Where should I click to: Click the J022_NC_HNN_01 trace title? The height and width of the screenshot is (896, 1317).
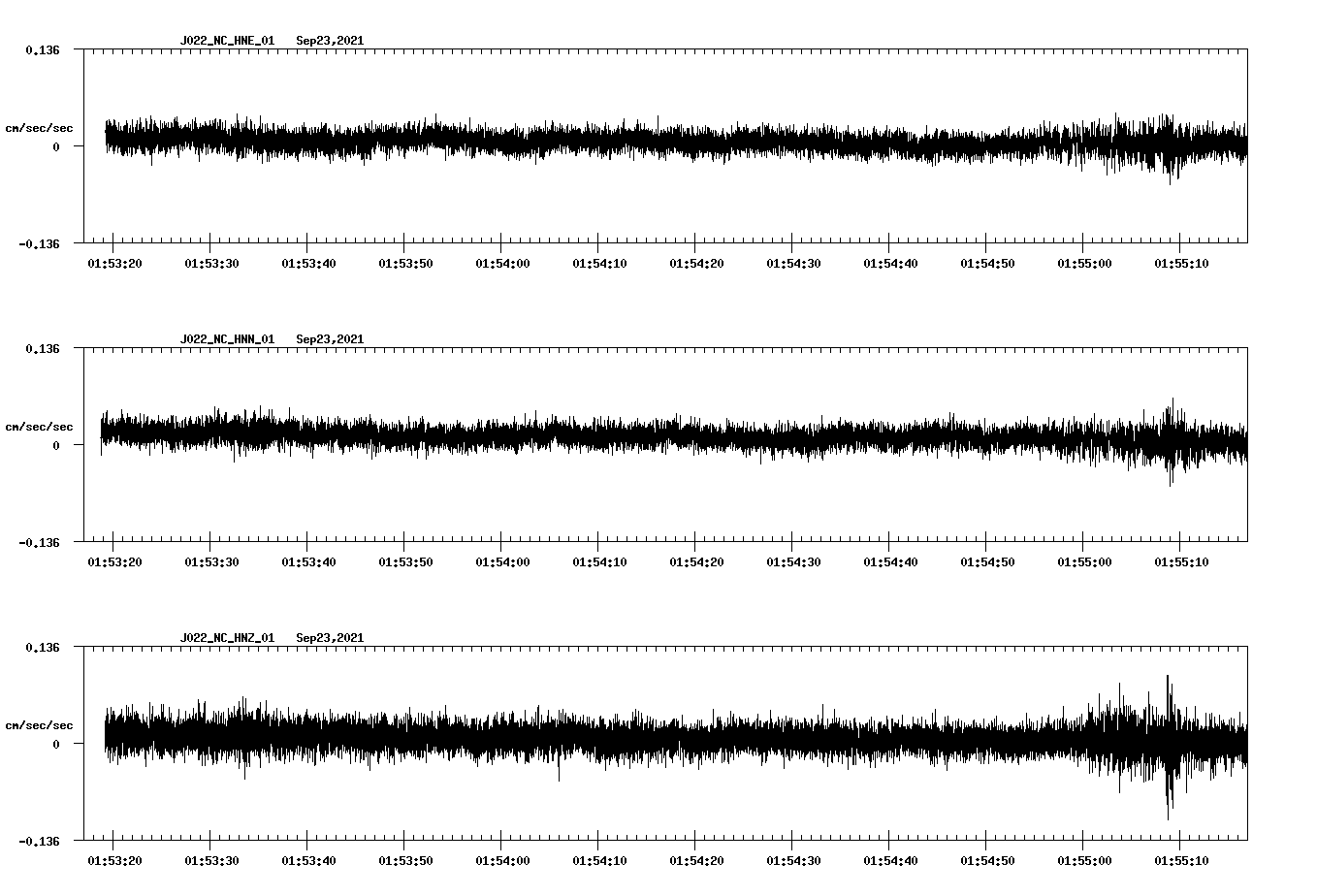pyautogui.click(x=227, y=339)
